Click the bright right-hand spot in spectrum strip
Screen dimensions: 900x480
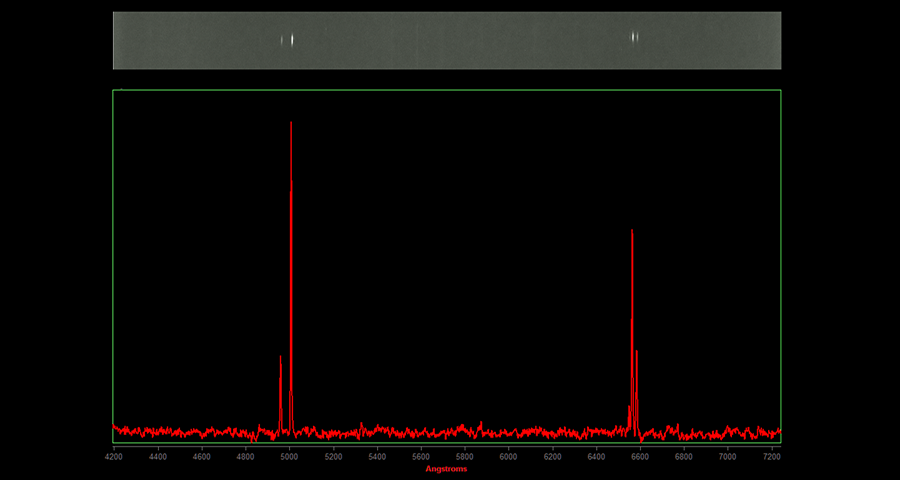634,38
